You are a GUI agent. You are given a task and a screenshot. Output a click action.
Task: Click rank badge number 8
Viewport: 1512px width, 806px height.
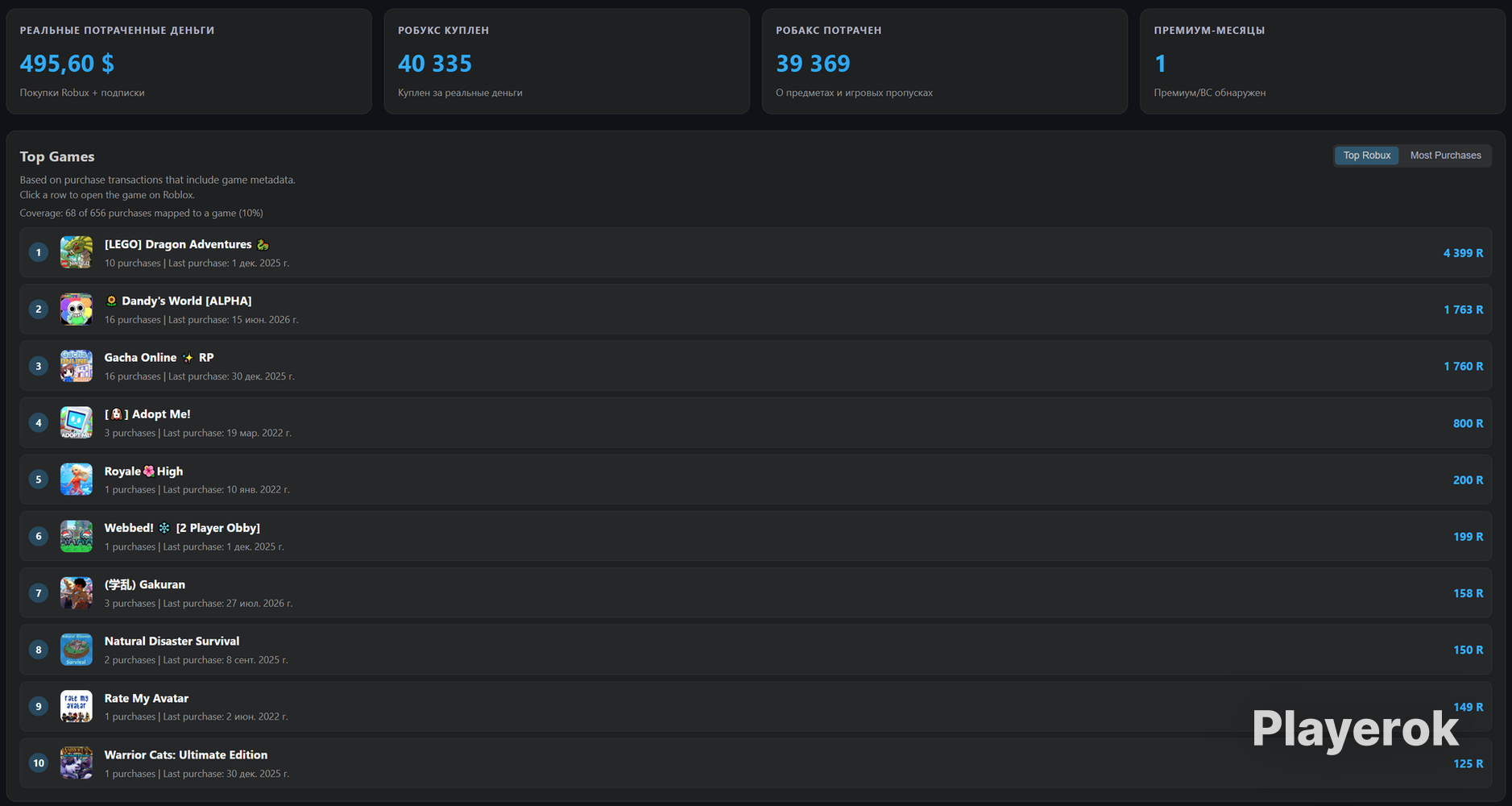[x=39, y=650]
